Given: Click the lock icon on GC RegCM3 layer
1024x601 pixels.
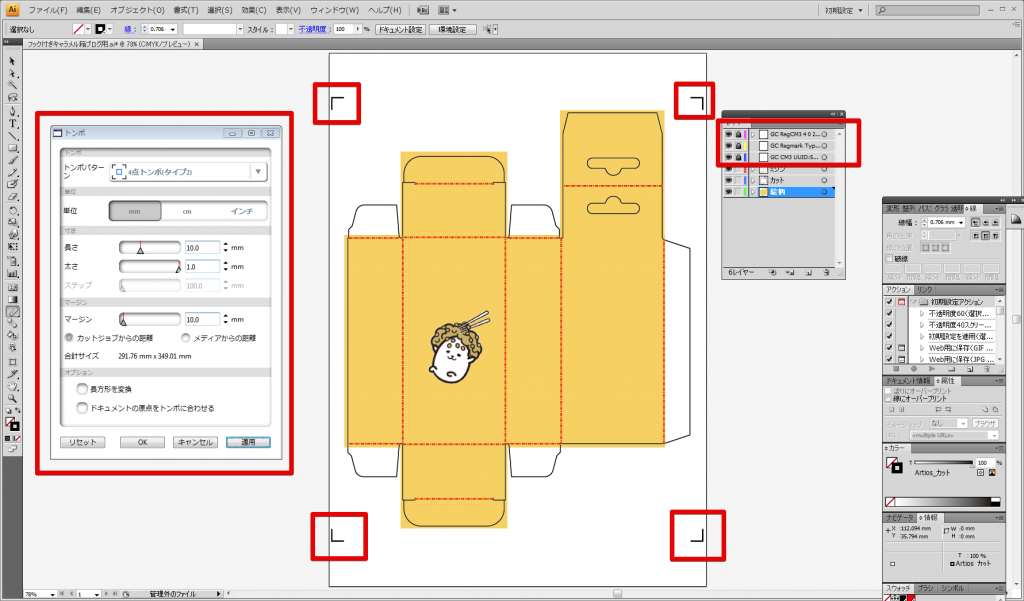Looking at the screenshot, I should (738, 135).
